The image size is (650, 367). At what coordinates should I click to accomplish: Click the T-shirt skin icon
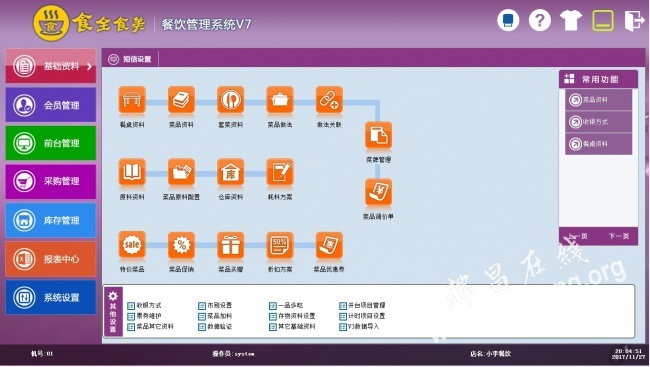tap(571, 20)
